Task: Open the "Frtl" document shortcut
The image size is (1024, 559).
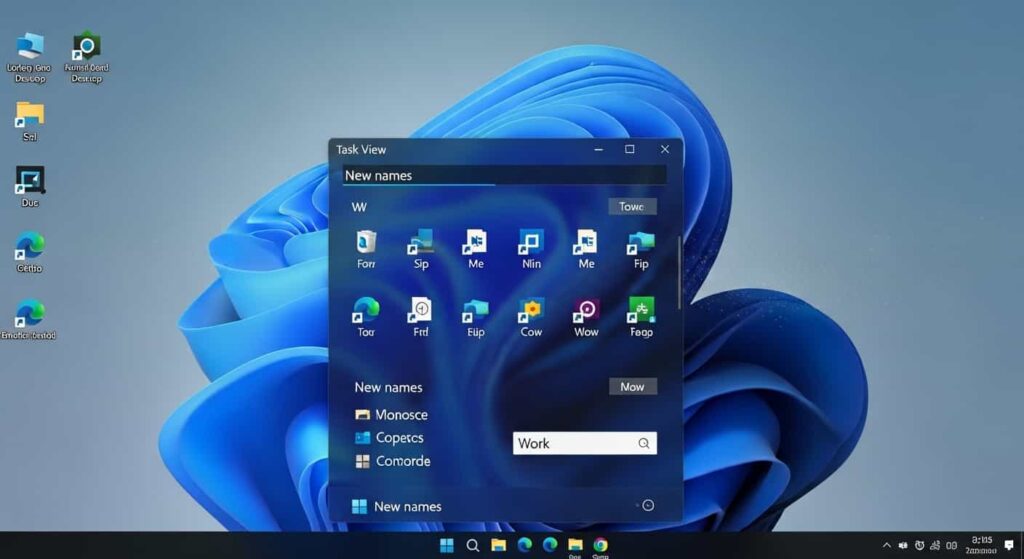Action: click(420, 312)
